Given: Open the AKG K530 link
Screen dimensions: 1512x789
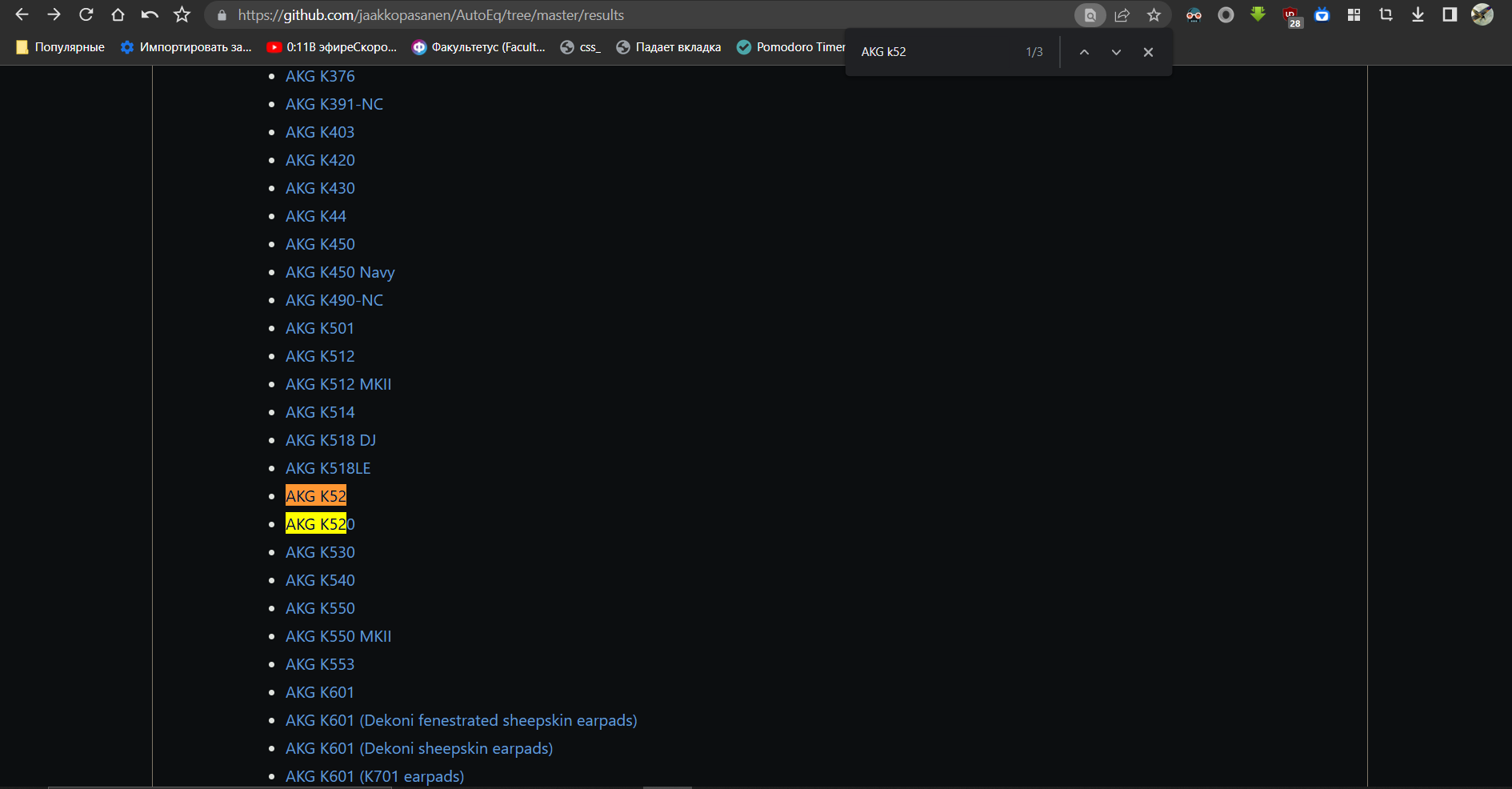Looking at the screenshot, I should 320,552.
